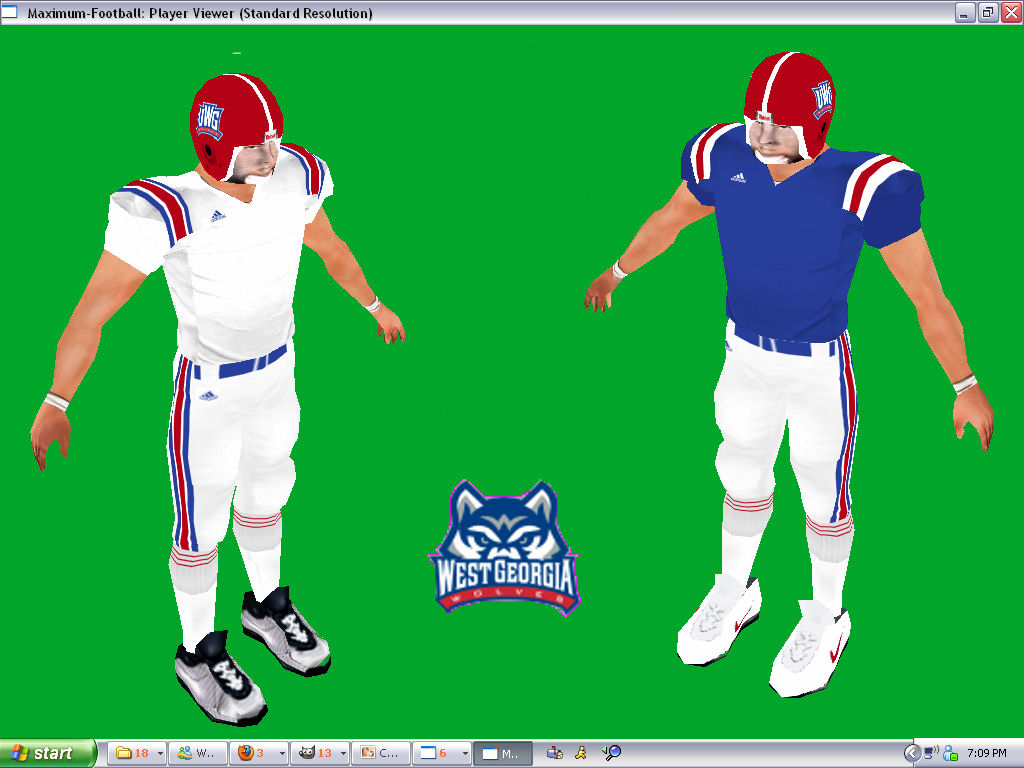The width and height of the screenshot is (1024, 768).
Task: Open the Windows Start menu
Action: 48,753
